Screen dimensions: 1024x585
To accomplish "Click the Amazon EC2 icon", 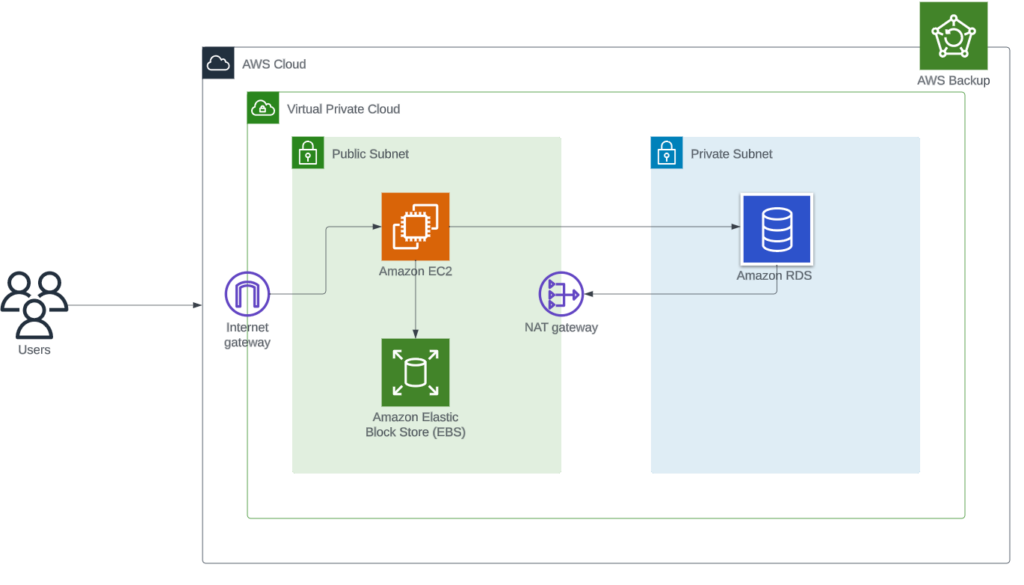I will click(x=415, y=227).
